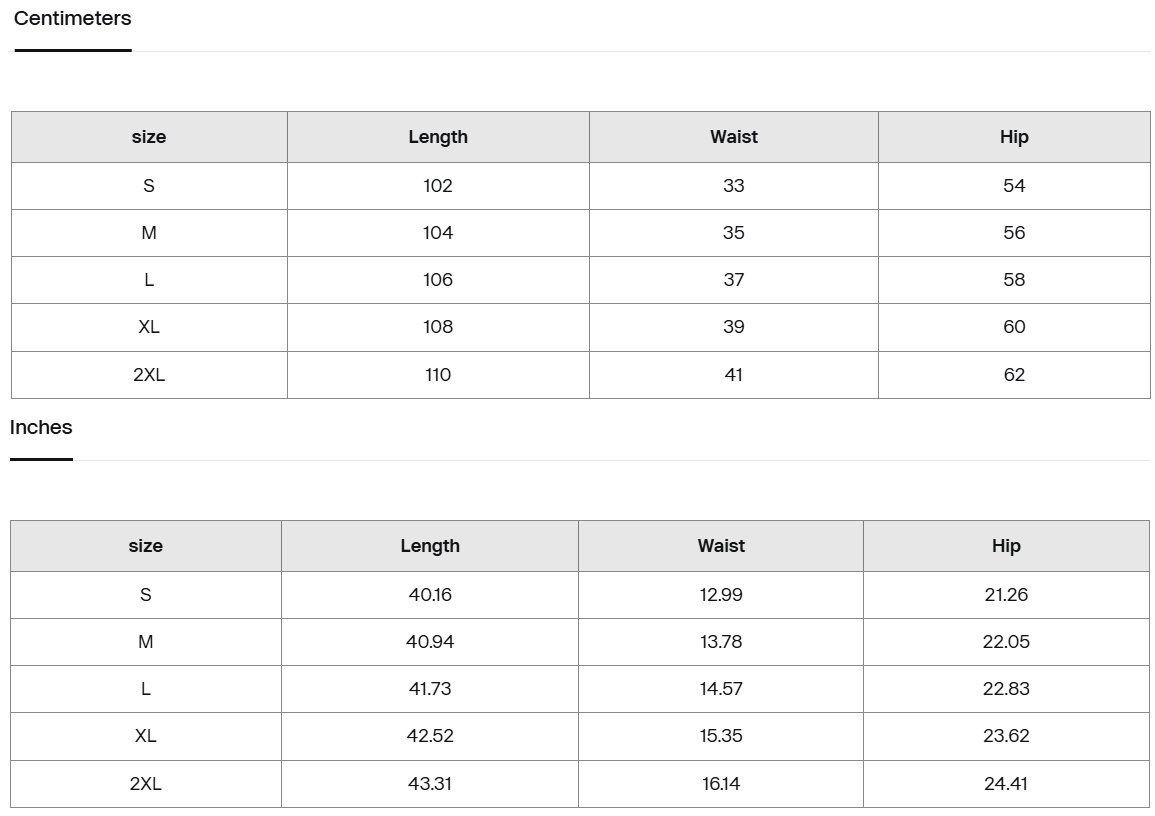
Task: Click the Waist header in centimeters table
Action: tap(734, 137)
